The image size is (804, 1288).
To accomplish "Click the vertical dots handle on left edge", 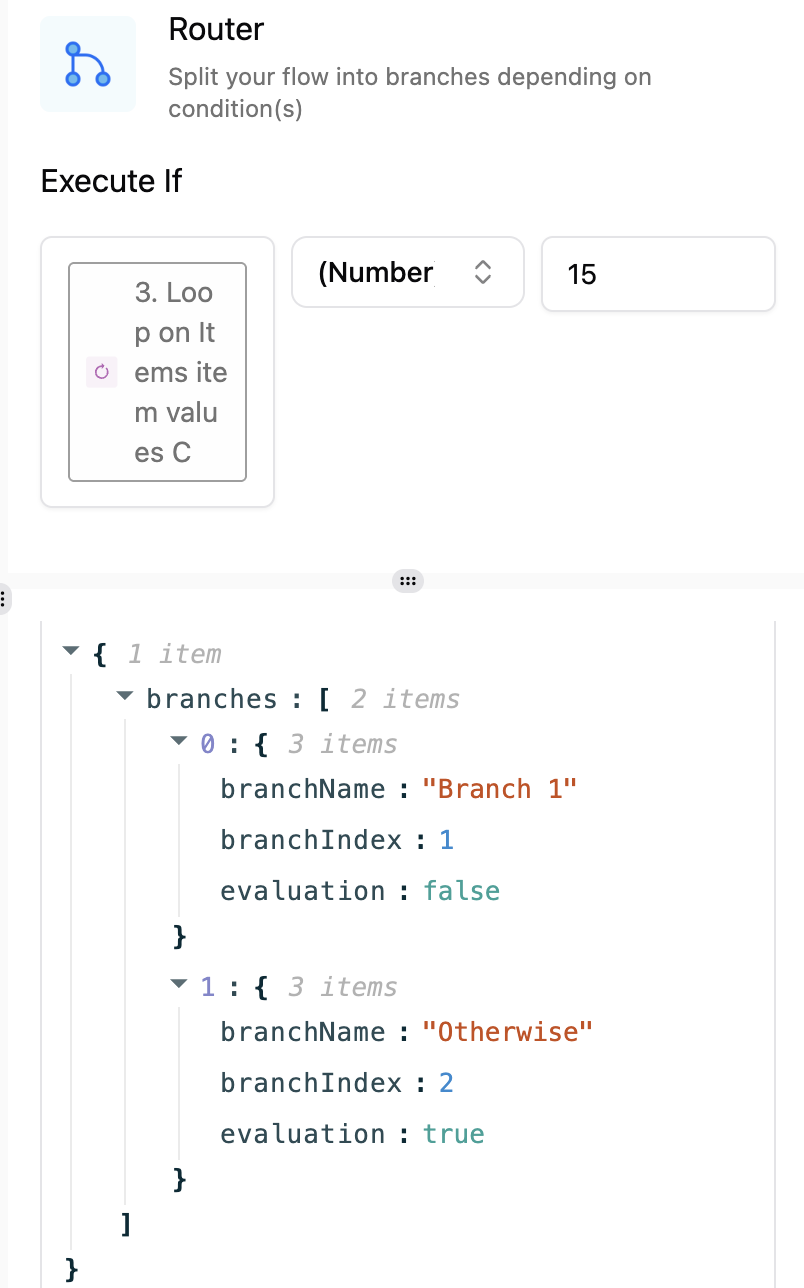I will (3, 599).
